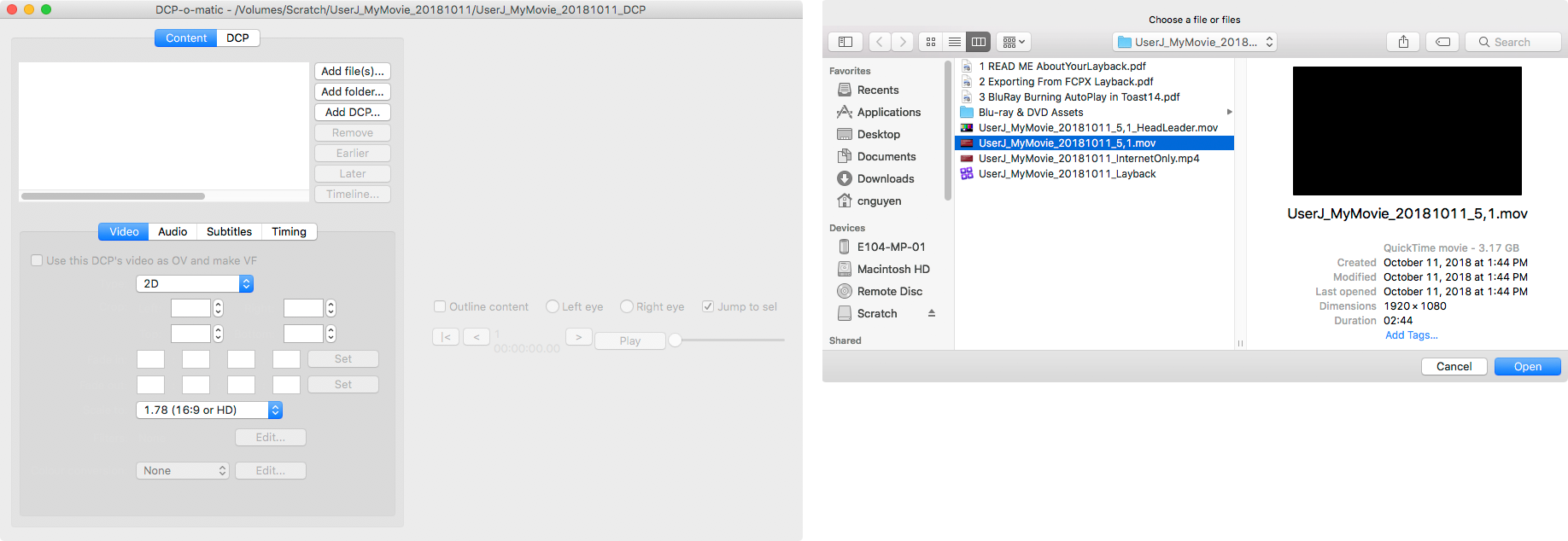Select the Left eye radio button

[x=553, y=306]
